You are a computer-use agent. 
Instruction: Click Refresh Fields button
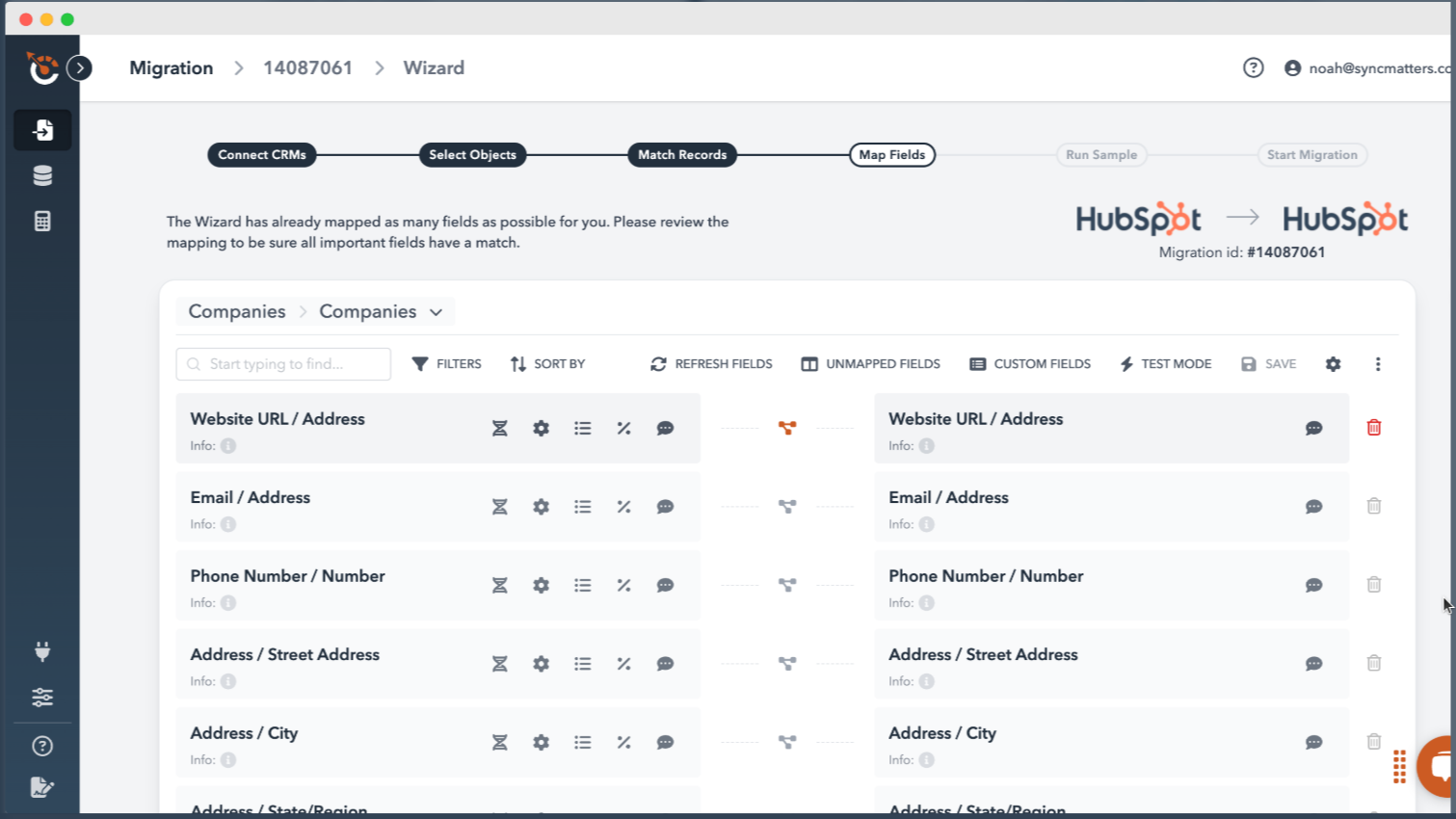711,364
